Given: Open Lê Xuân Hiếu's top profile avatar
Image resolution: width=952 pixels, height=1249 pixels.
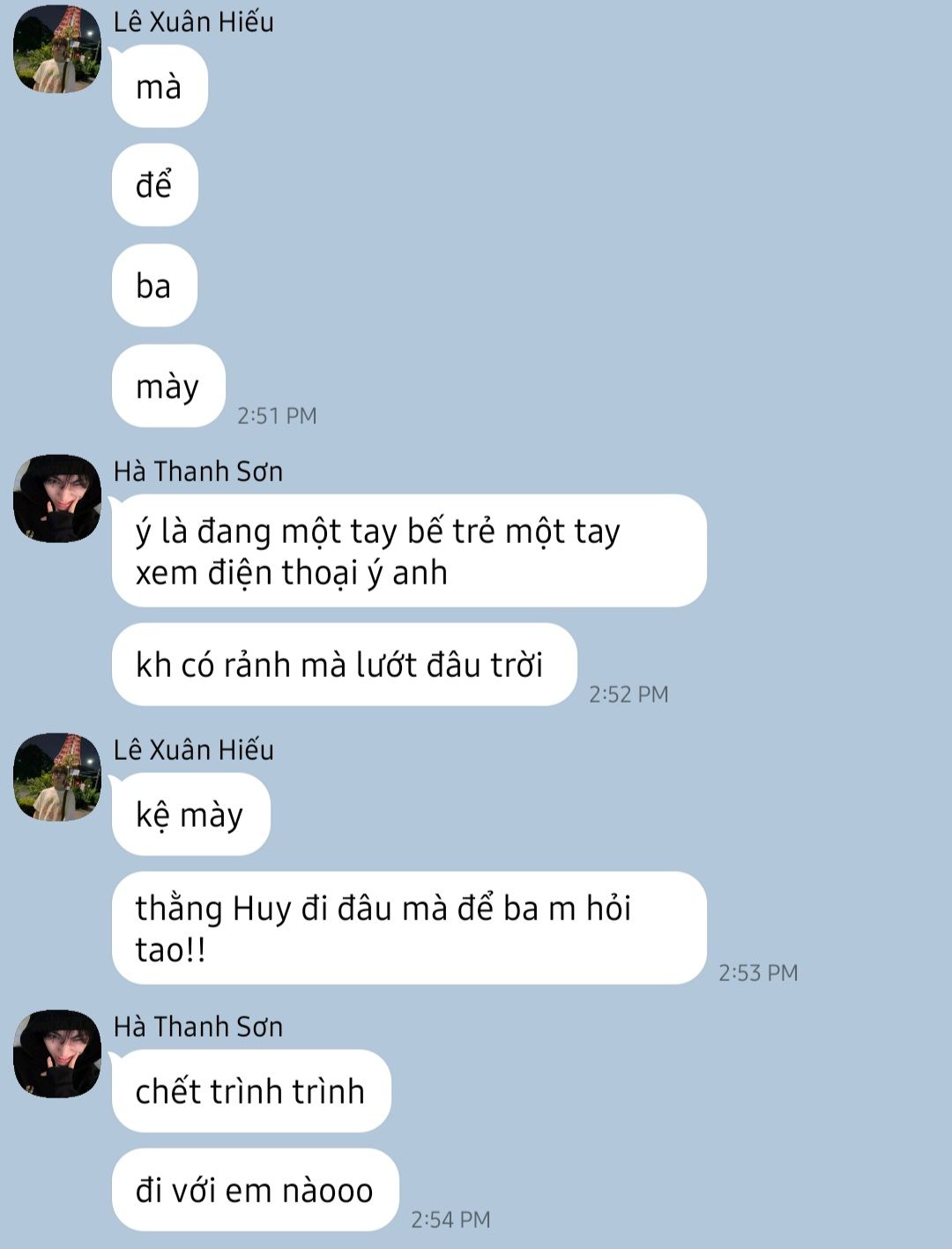Looking at the screenshot, I should point(57,48).
